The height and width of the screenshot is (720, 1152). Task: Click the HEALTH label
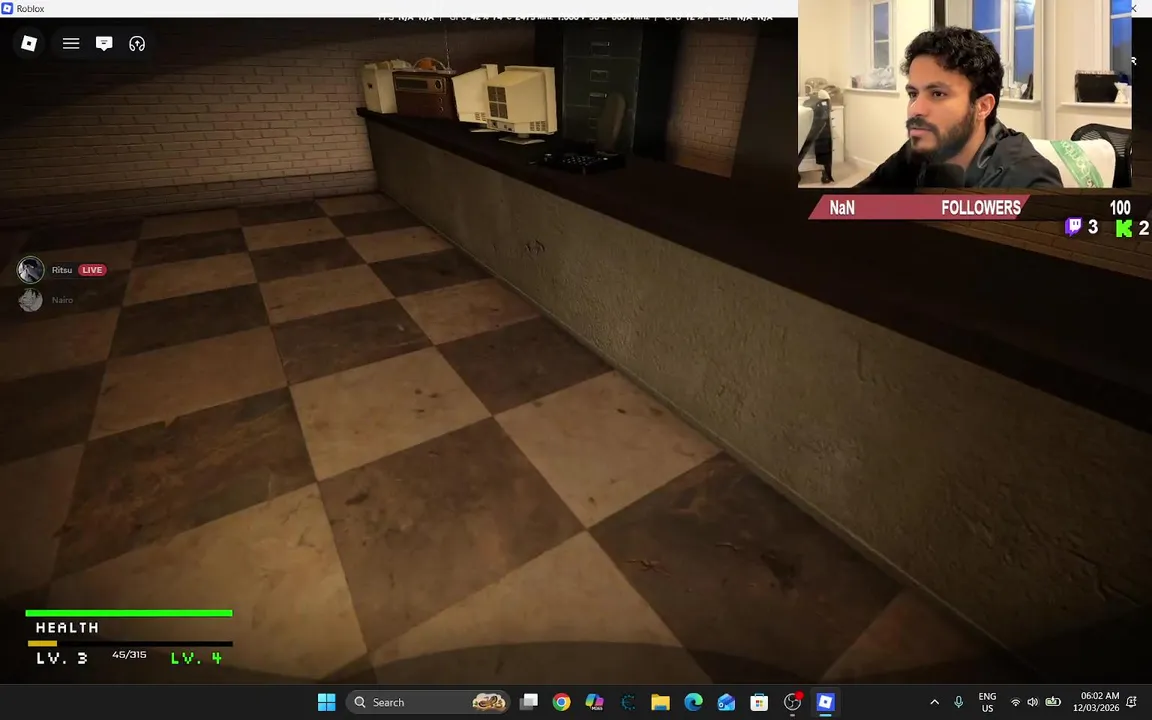point(67,627)
